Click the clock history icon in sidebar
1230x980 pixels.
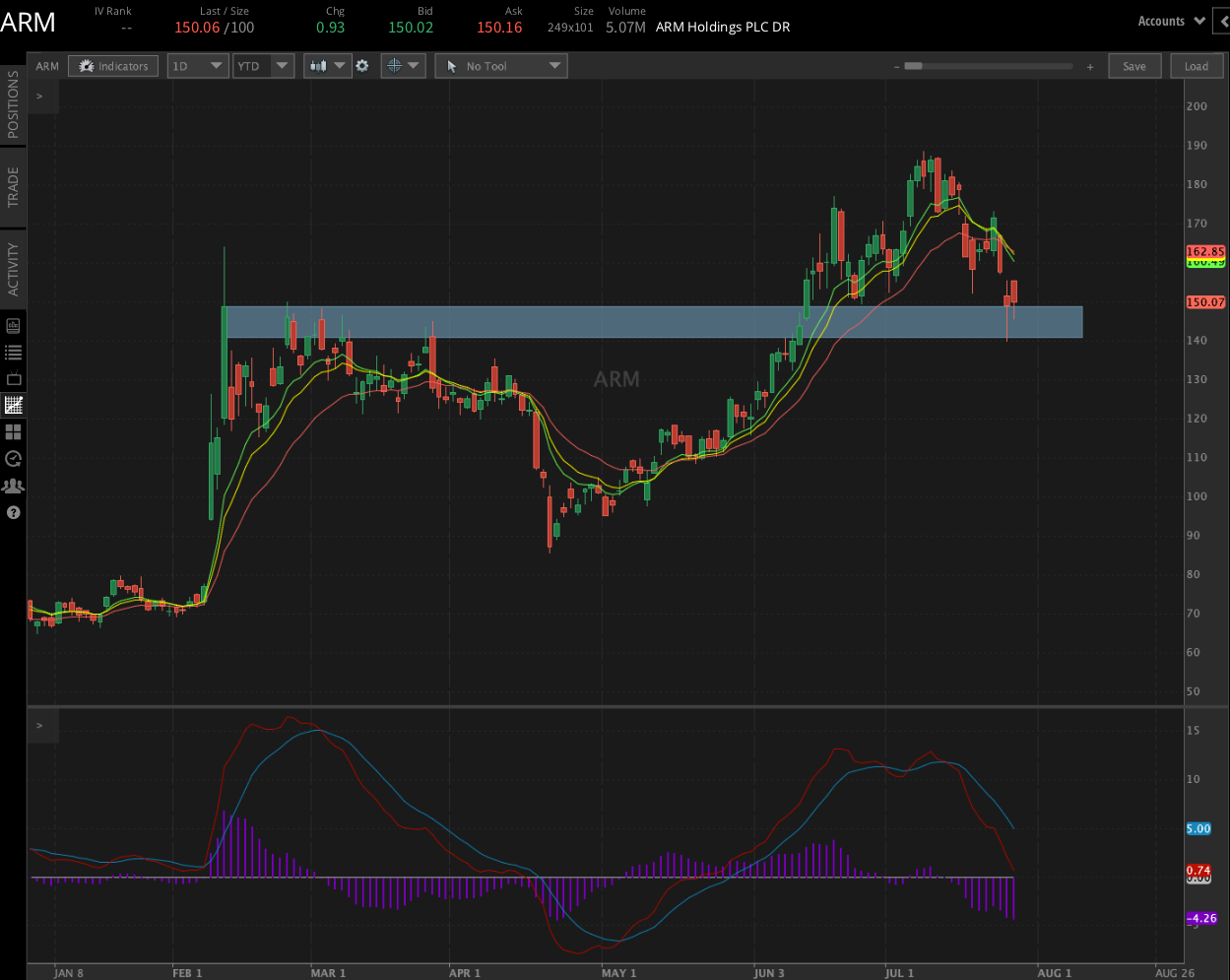click(x=14, y=458)
